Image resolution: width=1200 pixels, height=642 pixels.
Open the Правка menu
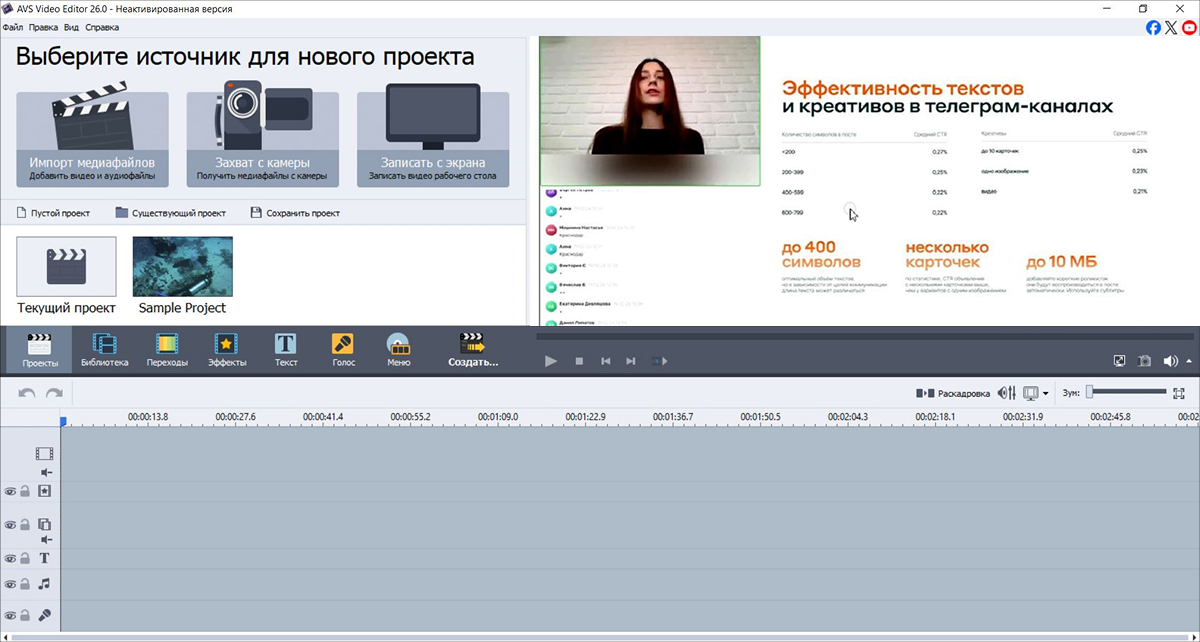pos(43,27)
